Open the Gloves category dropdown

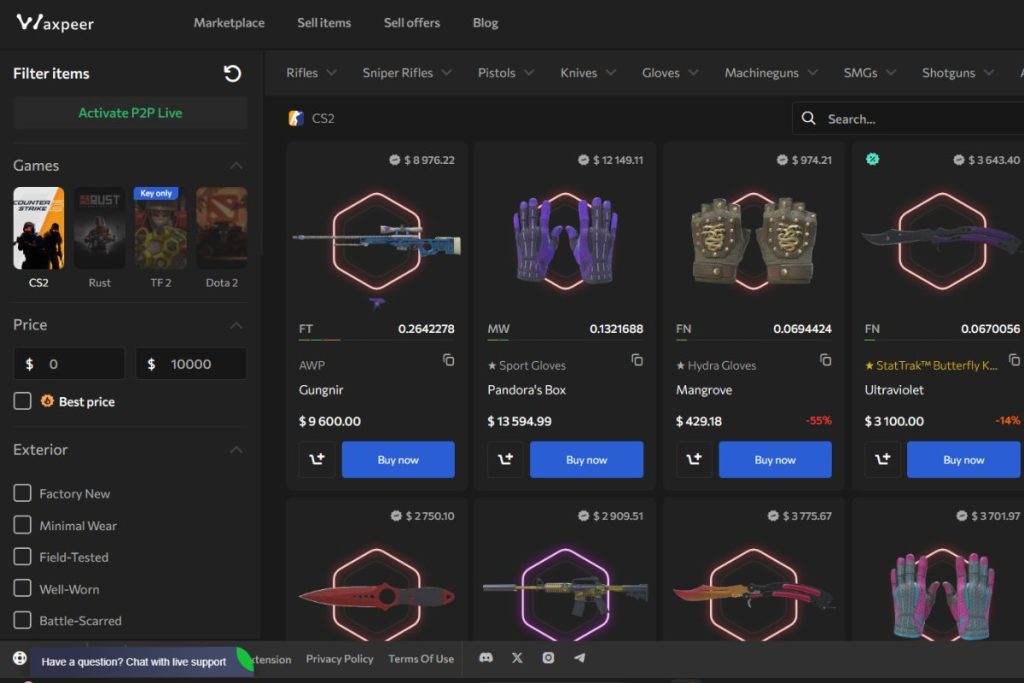670,72
